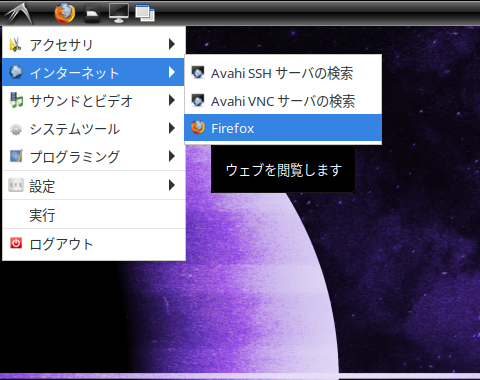Launch Avahi VNC サーバの検索
480x380 pixels.
[283, 100]
